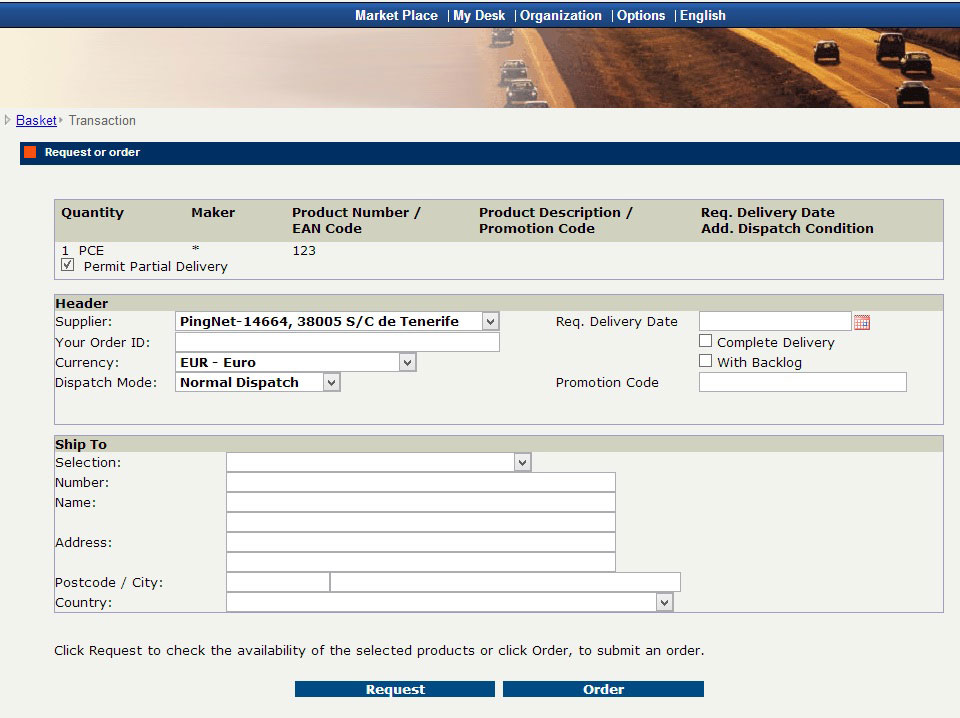Open the Dispatch Mode dropdown

pos(258,383)
